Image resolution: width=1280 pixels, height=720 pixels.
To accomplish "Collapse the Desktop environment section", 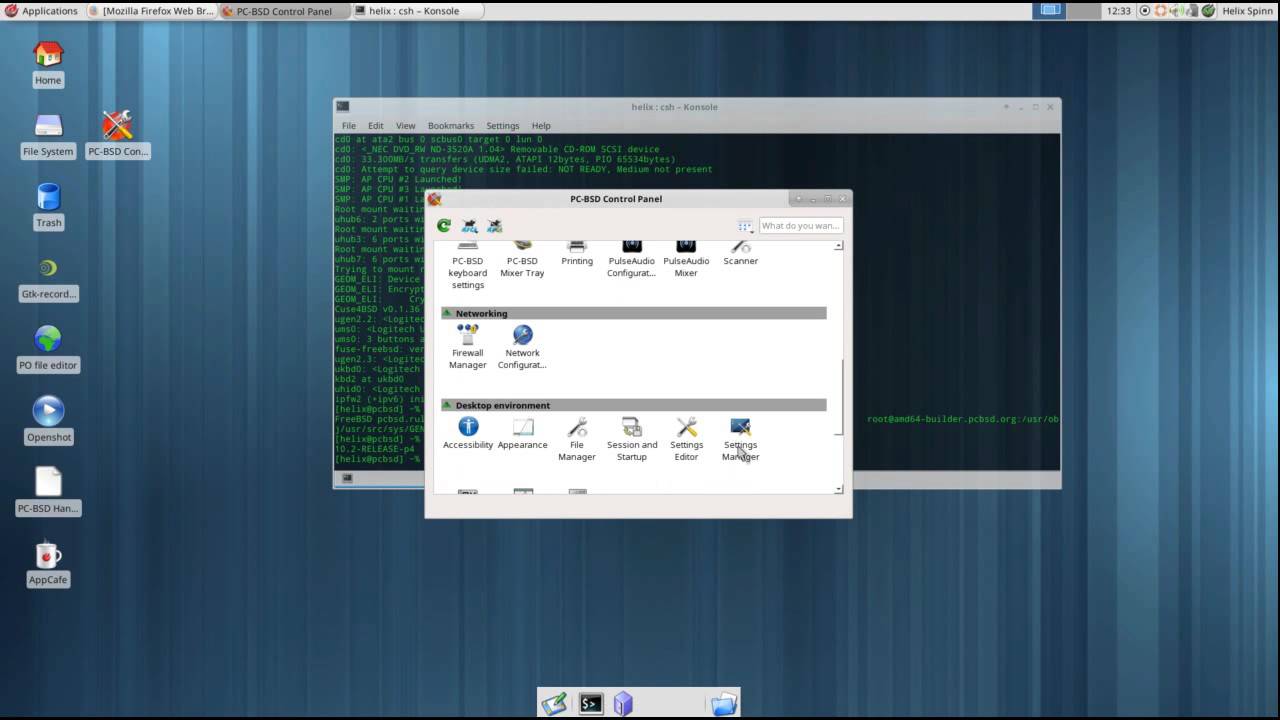I will (x=448, y=405).
